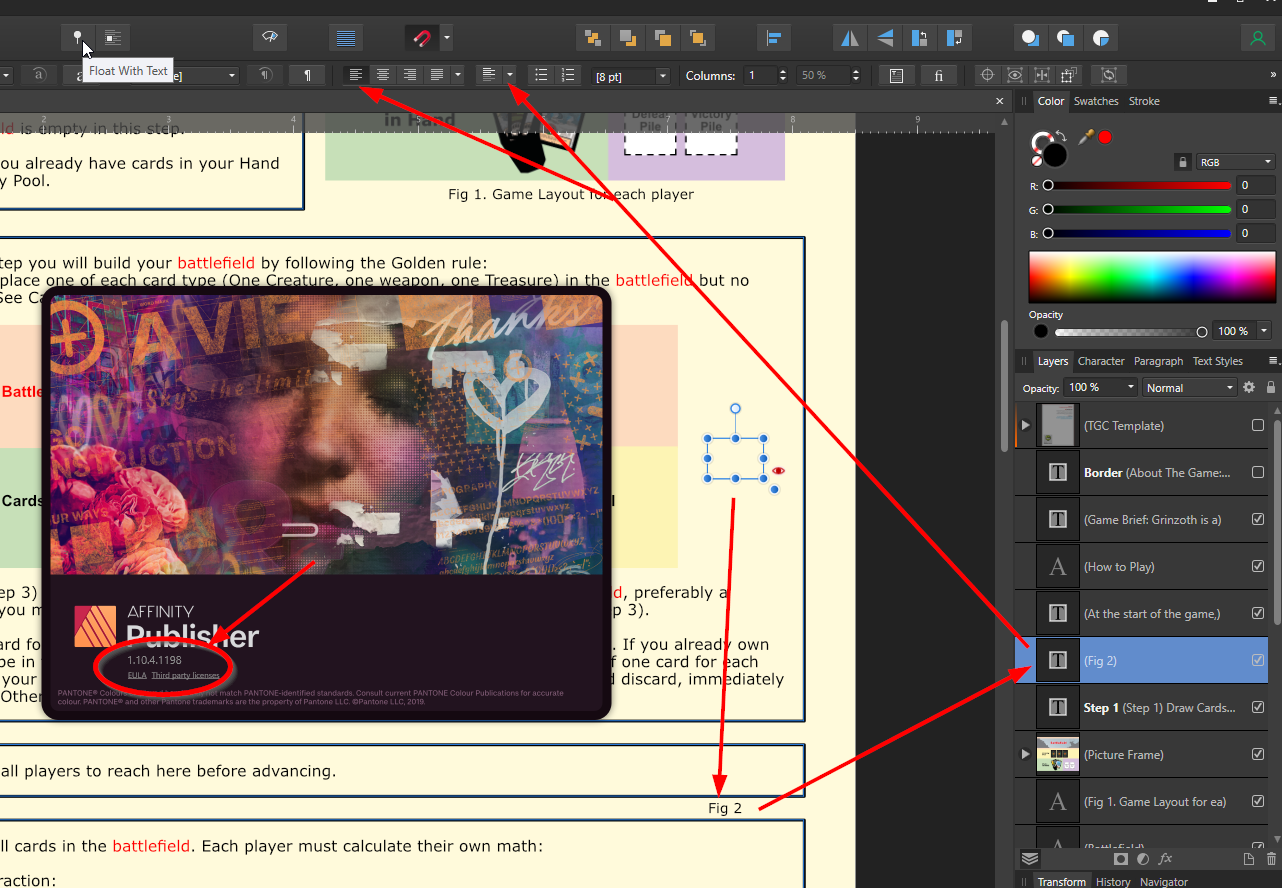The height and width of the screenshot is (888, 1282).
Task: Click the Columns number field
Action: [759, 75]
